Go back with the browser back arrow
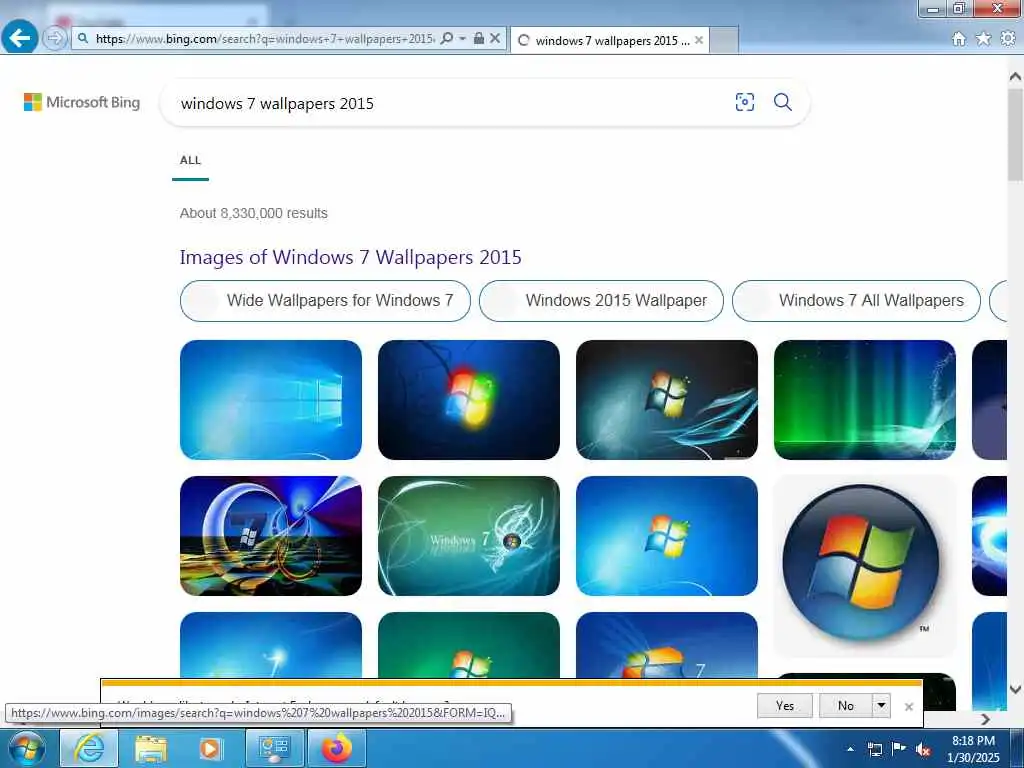Screen dimensions: 1024x768 coord(20,38)
